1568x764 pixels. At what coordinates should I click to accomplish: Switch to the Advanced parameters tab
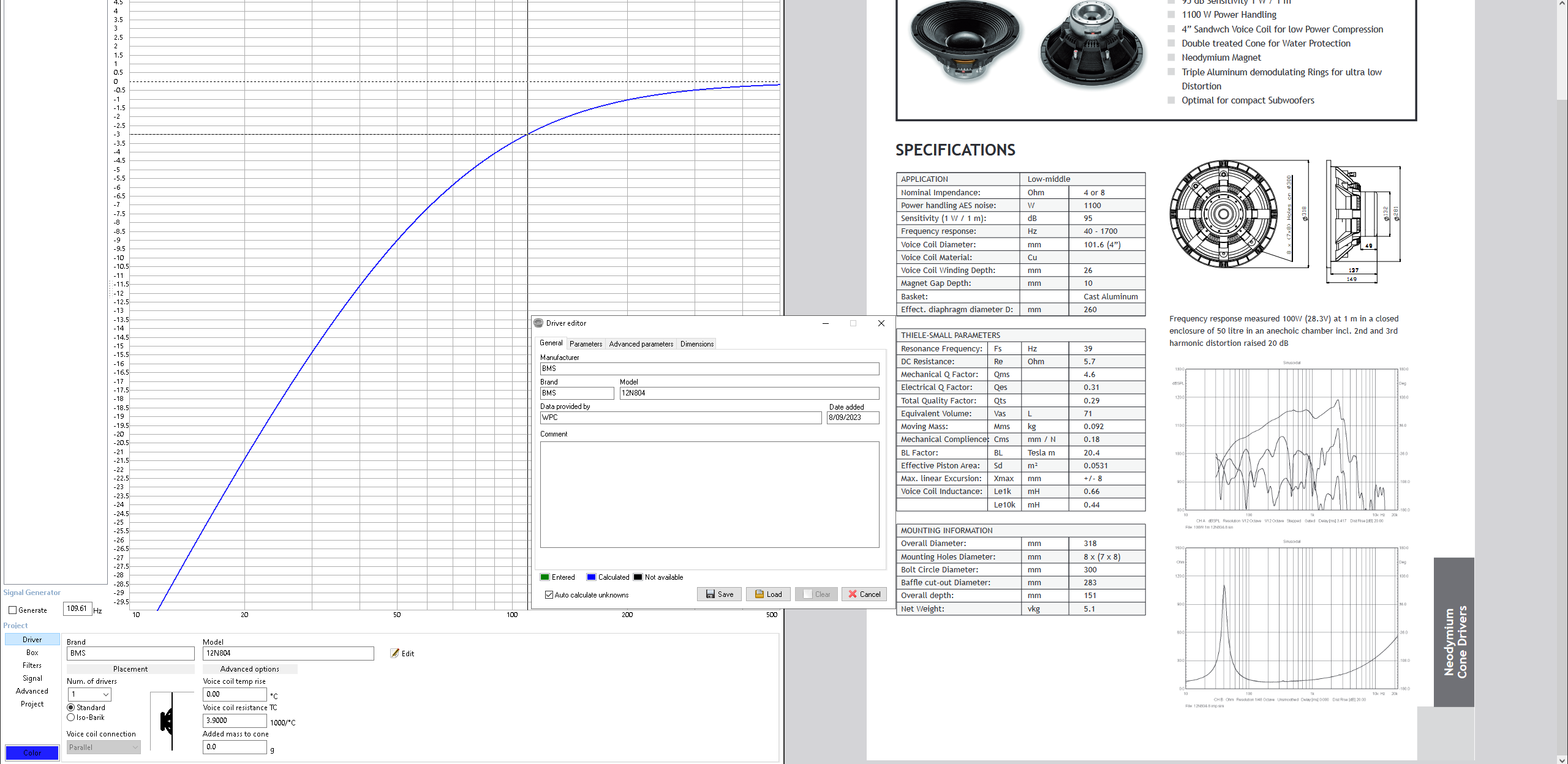pyautogui.click(x=641, y=344)
